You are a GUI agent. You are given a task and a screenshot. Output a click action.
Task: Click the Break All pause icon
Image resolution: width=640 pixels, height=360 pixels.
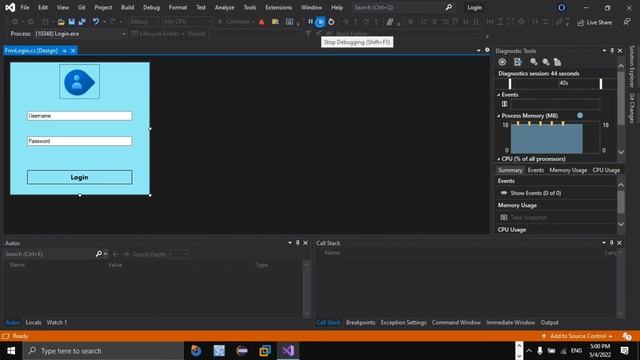tap(311, 22)
